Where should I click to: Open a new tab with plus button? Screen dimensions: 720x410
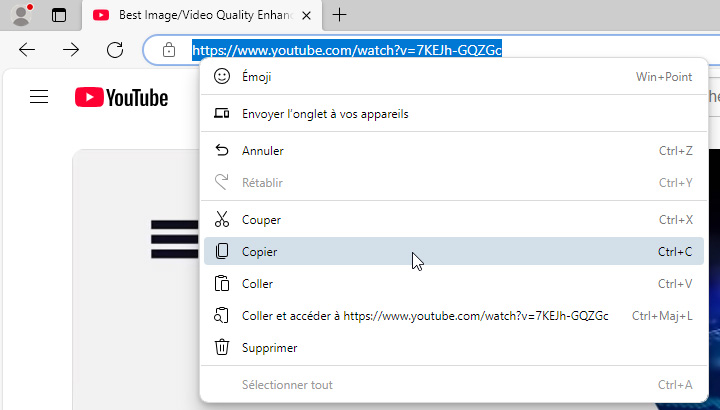339,15
